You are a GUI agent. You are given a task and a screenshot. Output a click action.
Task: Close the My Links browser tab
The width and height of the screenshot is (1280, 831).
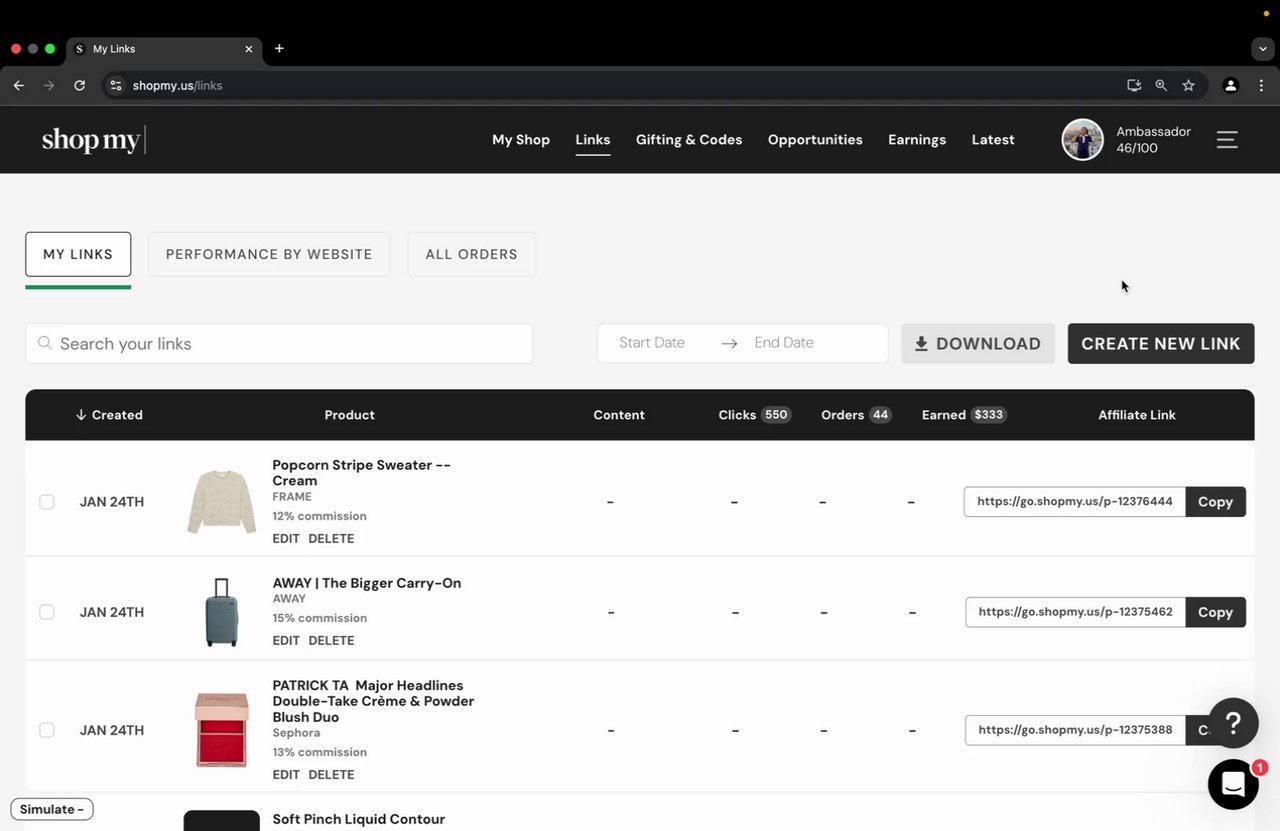pos(248,49)
